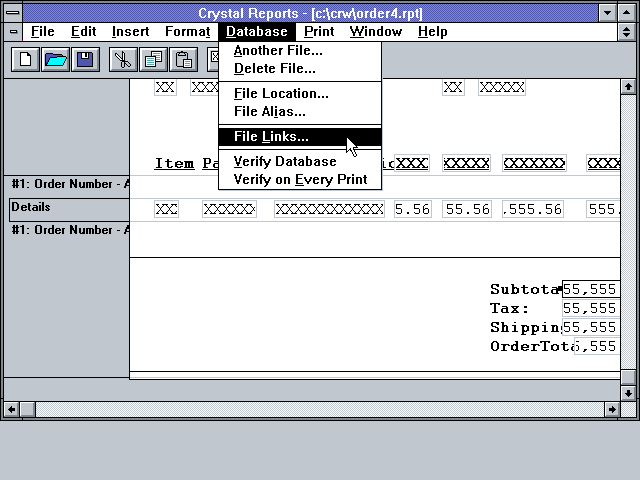This screenshot has width=640, height=480.
Task: Click the New report toolbar icon
Action: pyautogui.click(x=25, y=60)
